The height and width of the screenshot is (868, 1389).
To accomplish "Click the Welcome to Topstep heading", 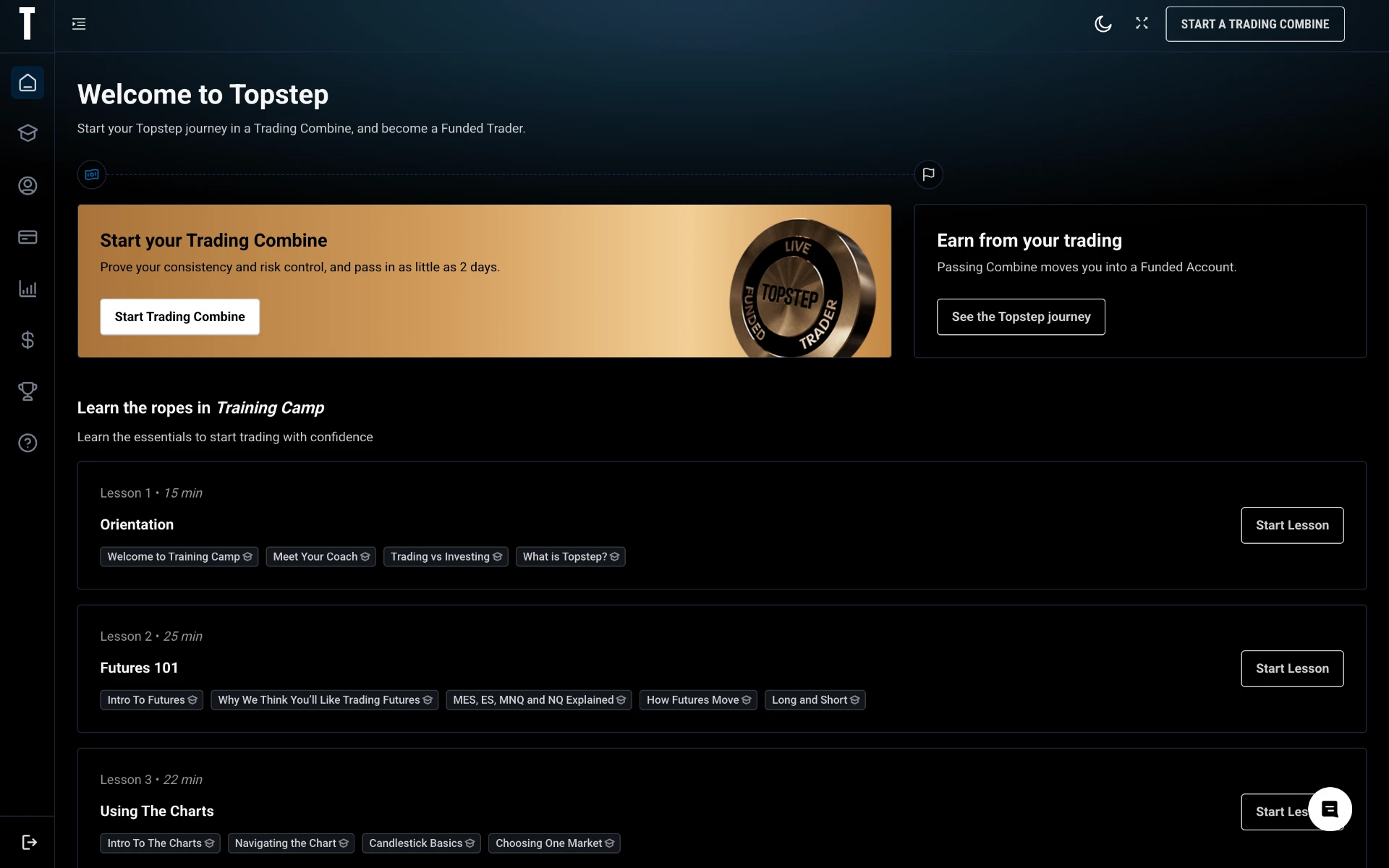I will 203,94.
